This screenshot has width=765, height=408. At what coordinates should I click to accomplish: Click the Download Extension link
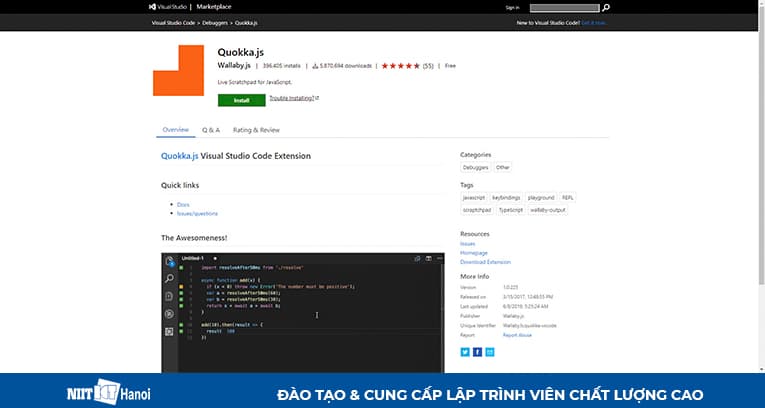[485, 262]
